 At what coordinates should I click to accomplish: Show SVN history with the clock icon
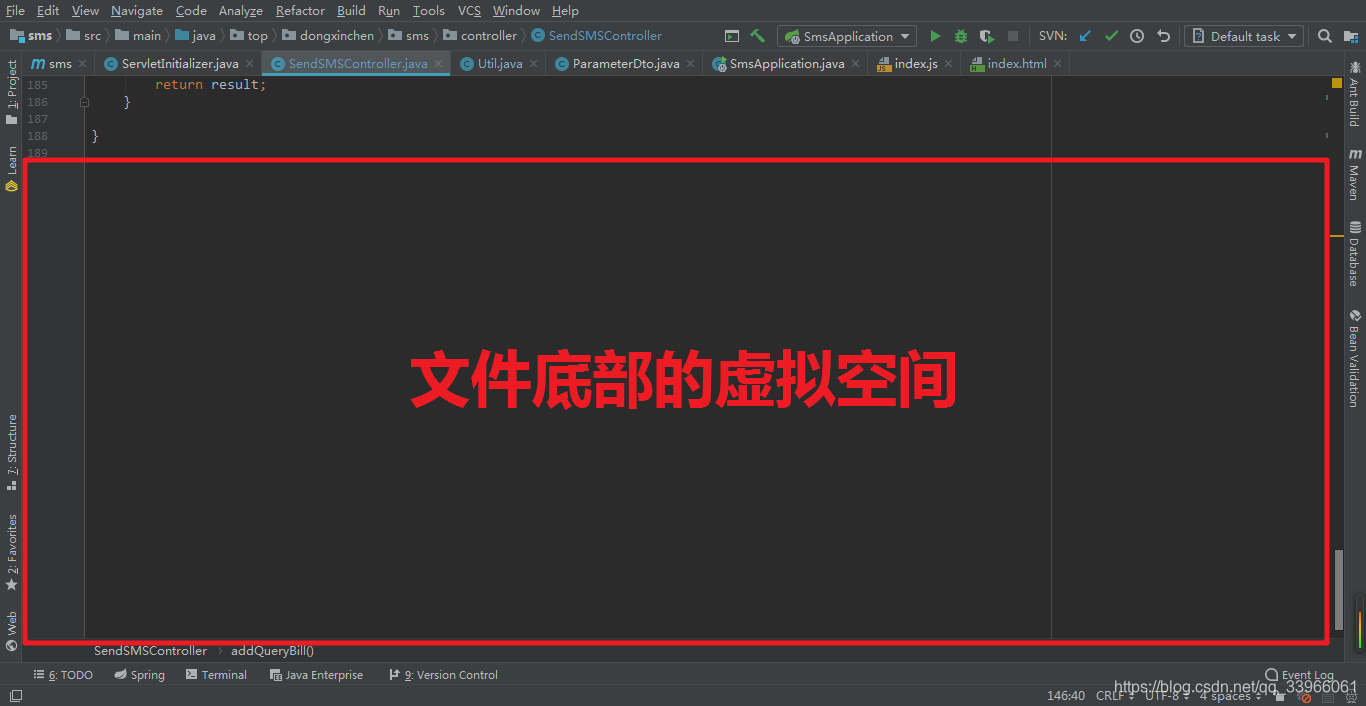1137,36
